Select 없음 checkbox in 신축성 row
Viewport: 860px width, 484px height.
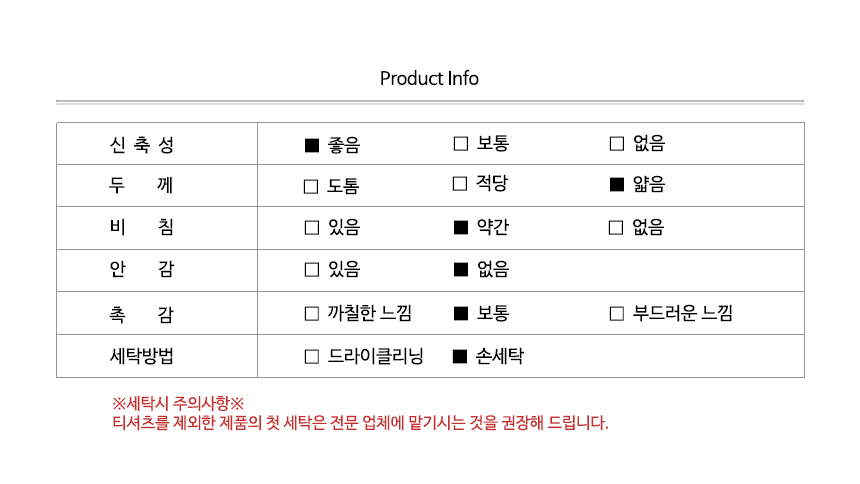[x=617, y=143]
